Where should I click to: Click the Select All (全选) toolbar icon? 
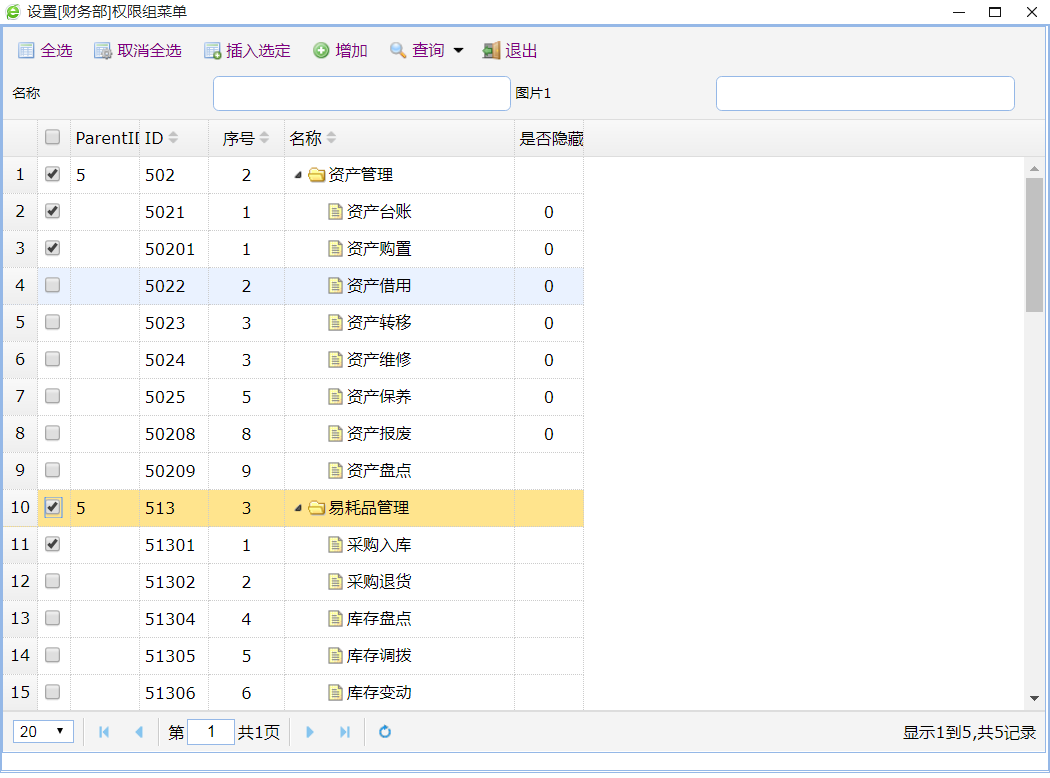pos(26,51)
